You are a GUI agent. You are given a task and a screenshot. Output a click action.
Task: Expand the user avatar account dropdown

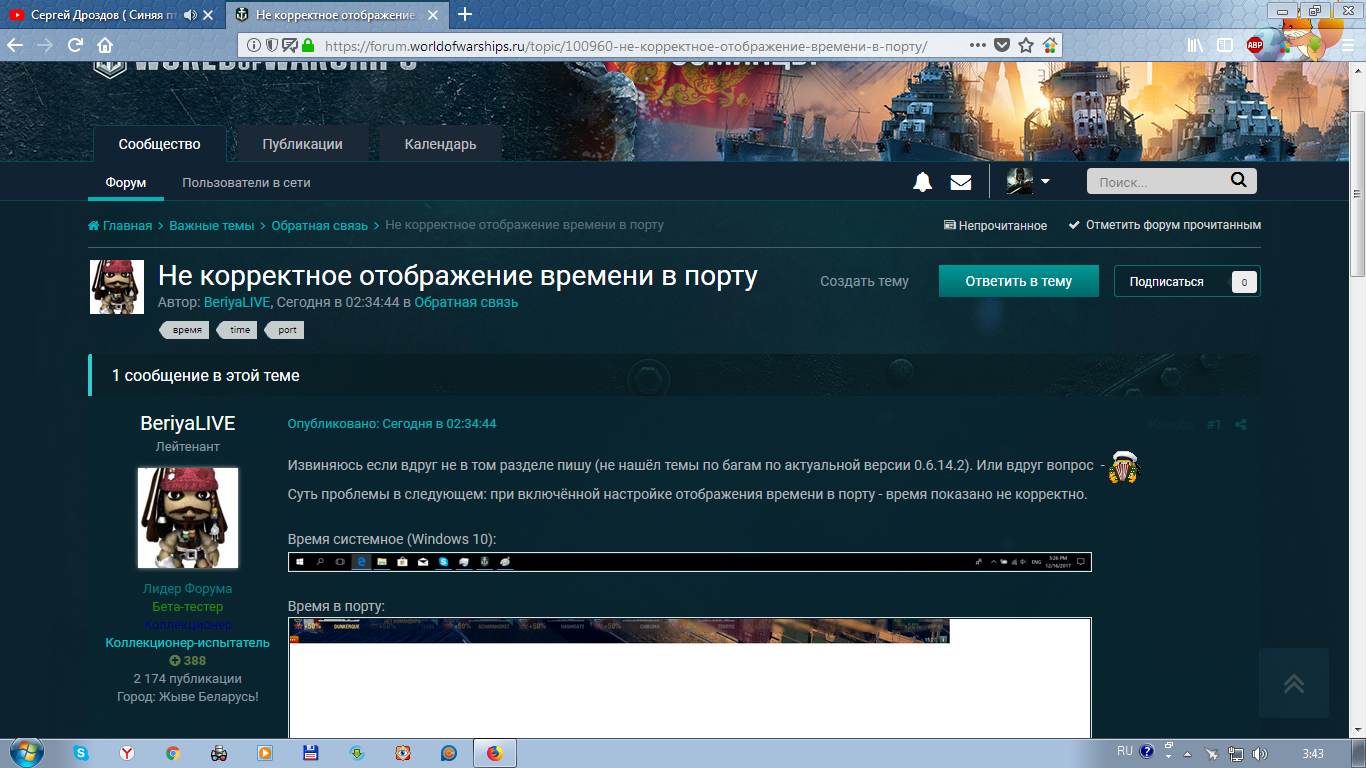coord(1028,182)
